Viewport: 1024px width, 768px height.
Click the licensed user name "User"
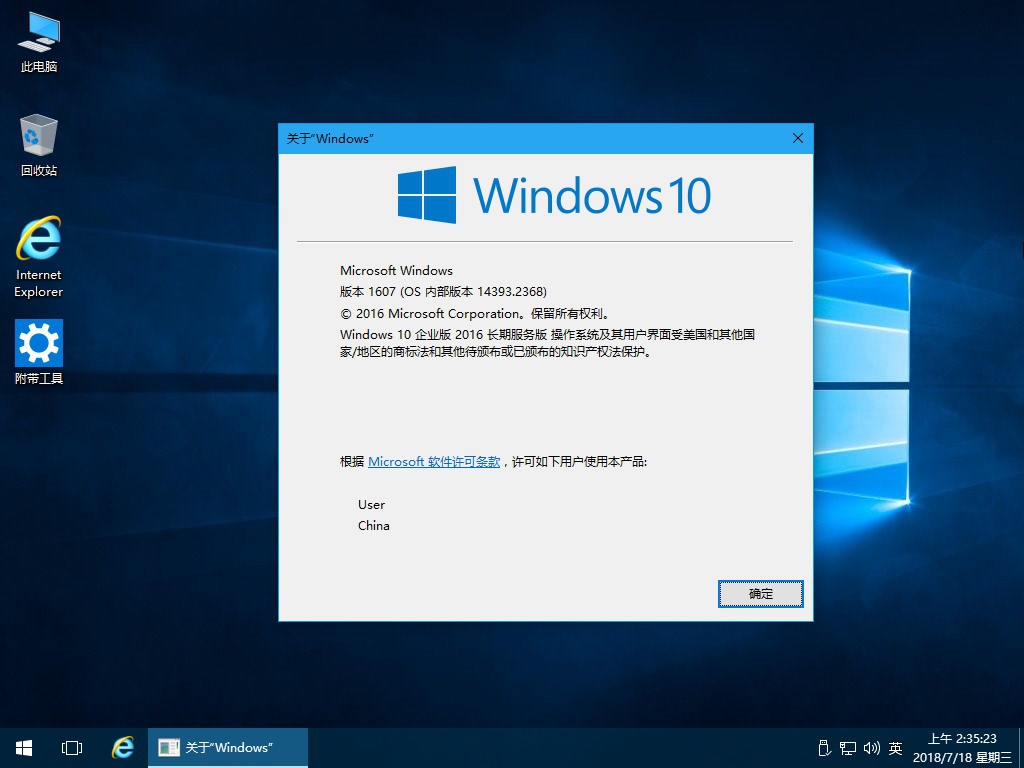[x=372, y=505]
